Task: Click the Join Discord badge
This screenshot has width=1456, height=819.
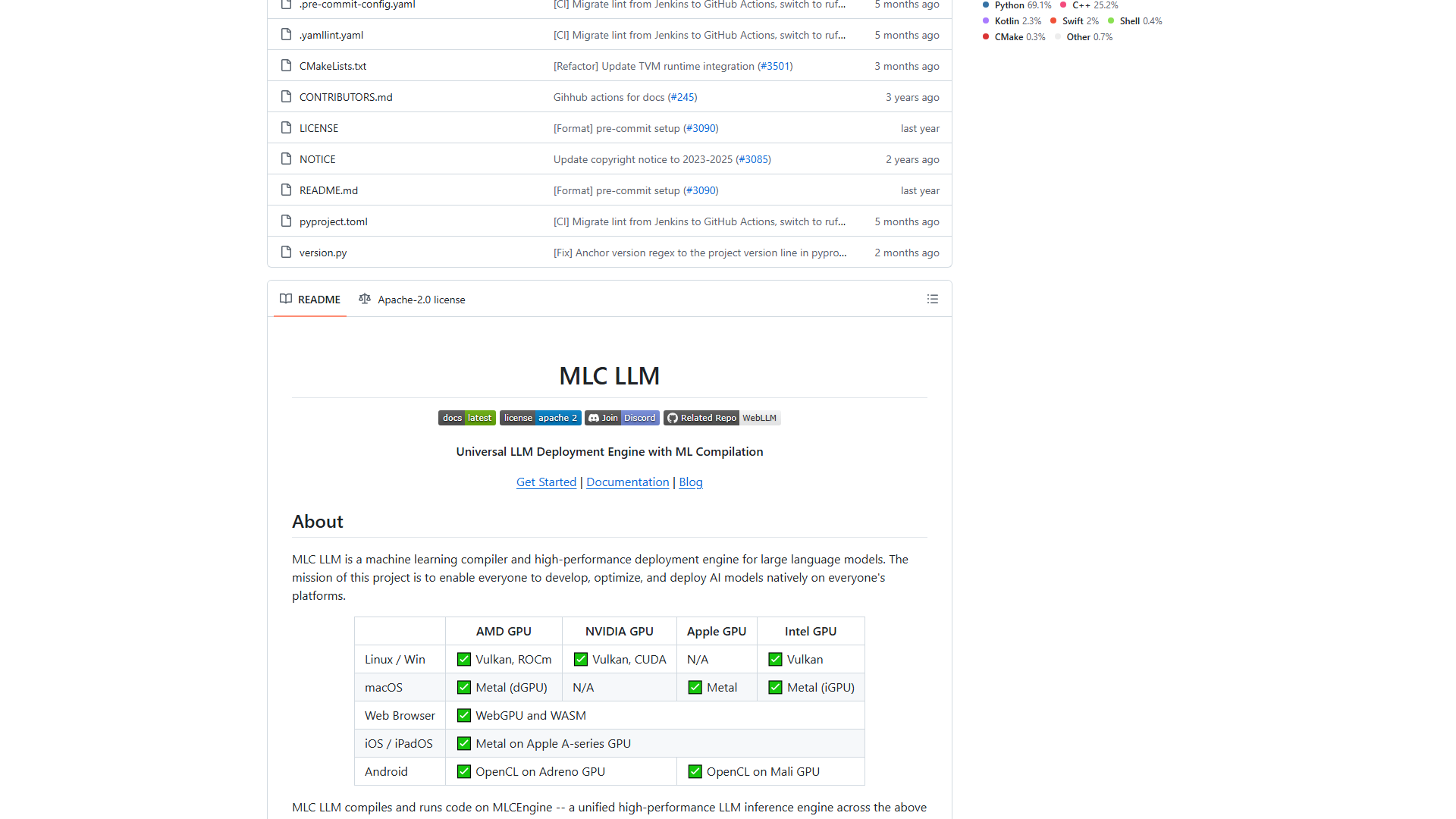Action: point(622,418)
